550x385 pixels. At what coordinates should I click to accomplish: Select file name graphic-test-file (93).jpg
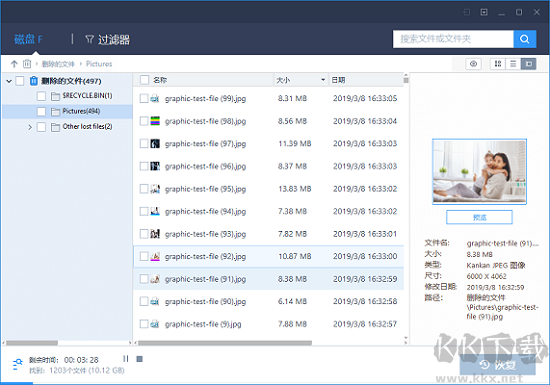tap(206, 234)
